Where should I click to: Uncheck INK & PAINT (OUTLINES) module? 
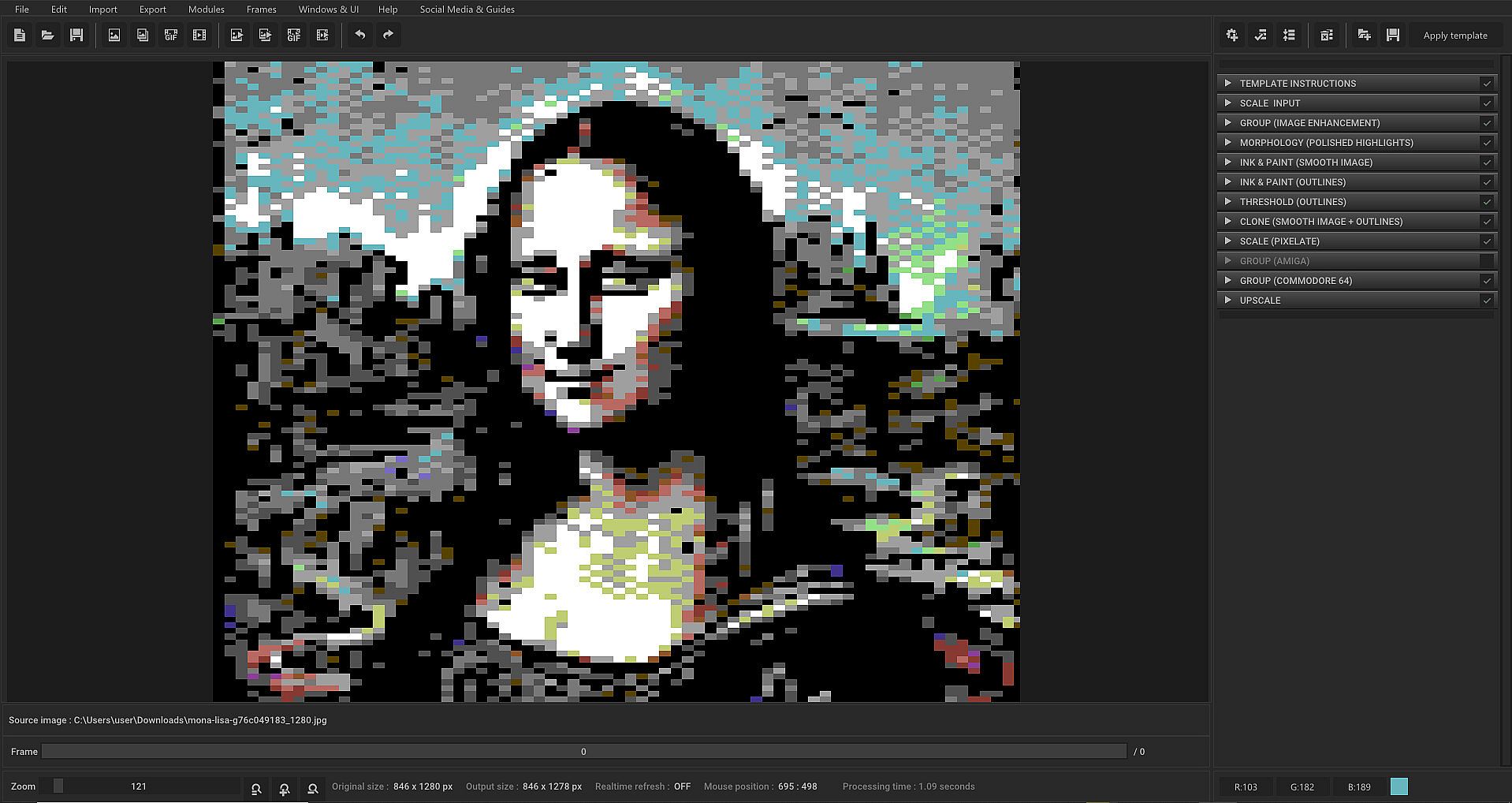[1487, 182]
